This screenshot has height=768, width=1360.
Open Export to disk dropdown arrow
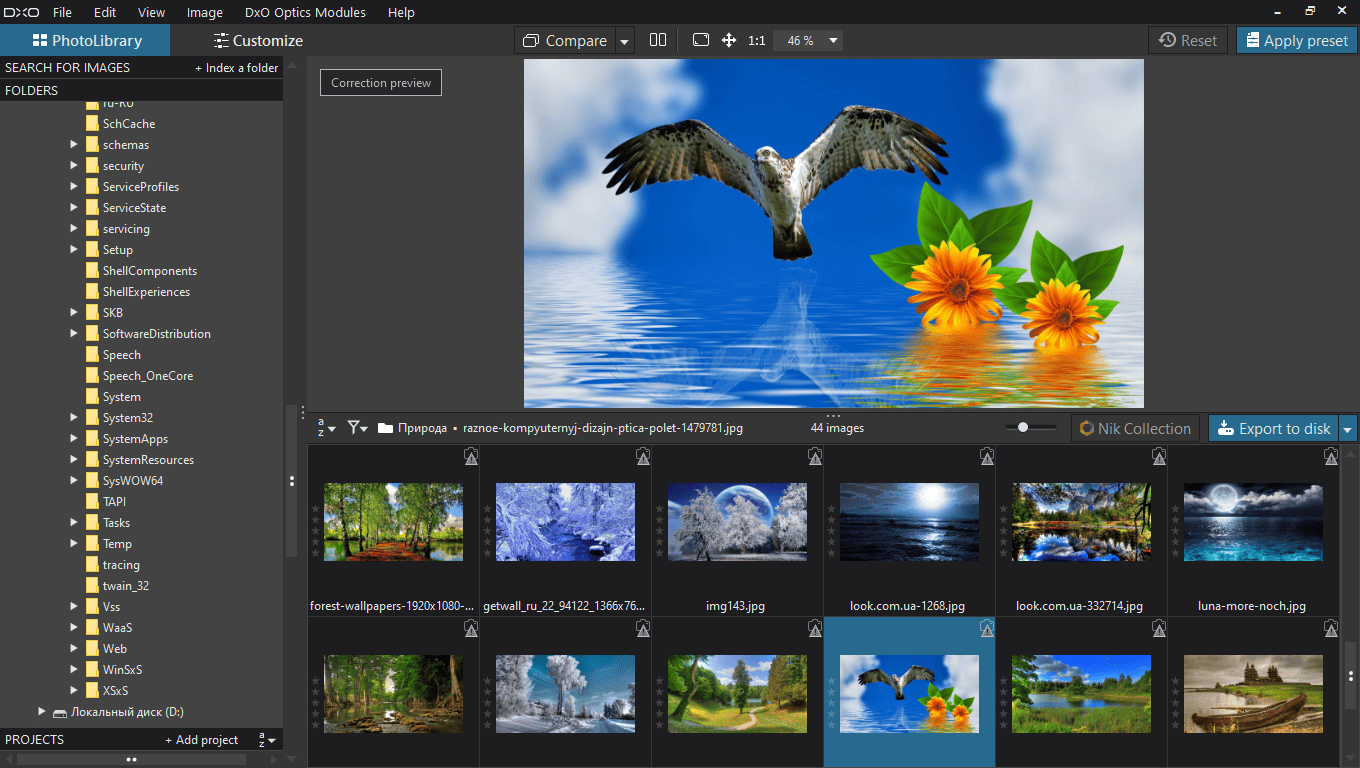click(x=1348, y=429)
